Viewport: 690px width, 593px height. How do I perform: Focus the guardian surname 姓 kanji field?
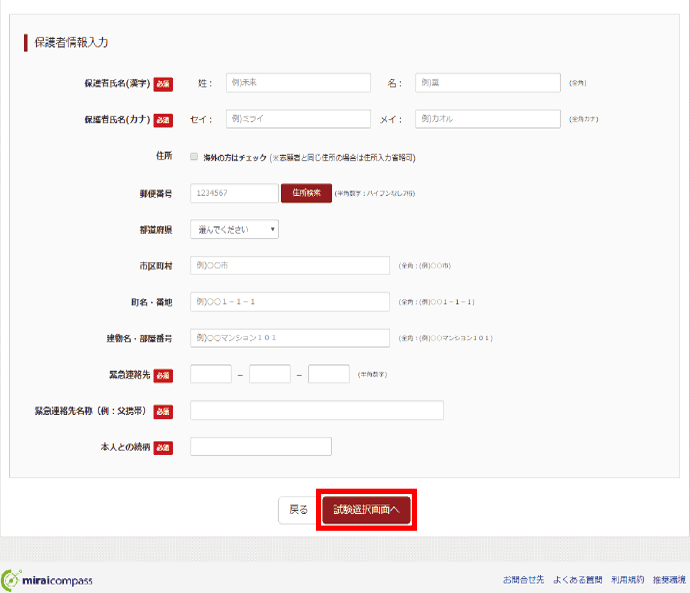point(298,83)
